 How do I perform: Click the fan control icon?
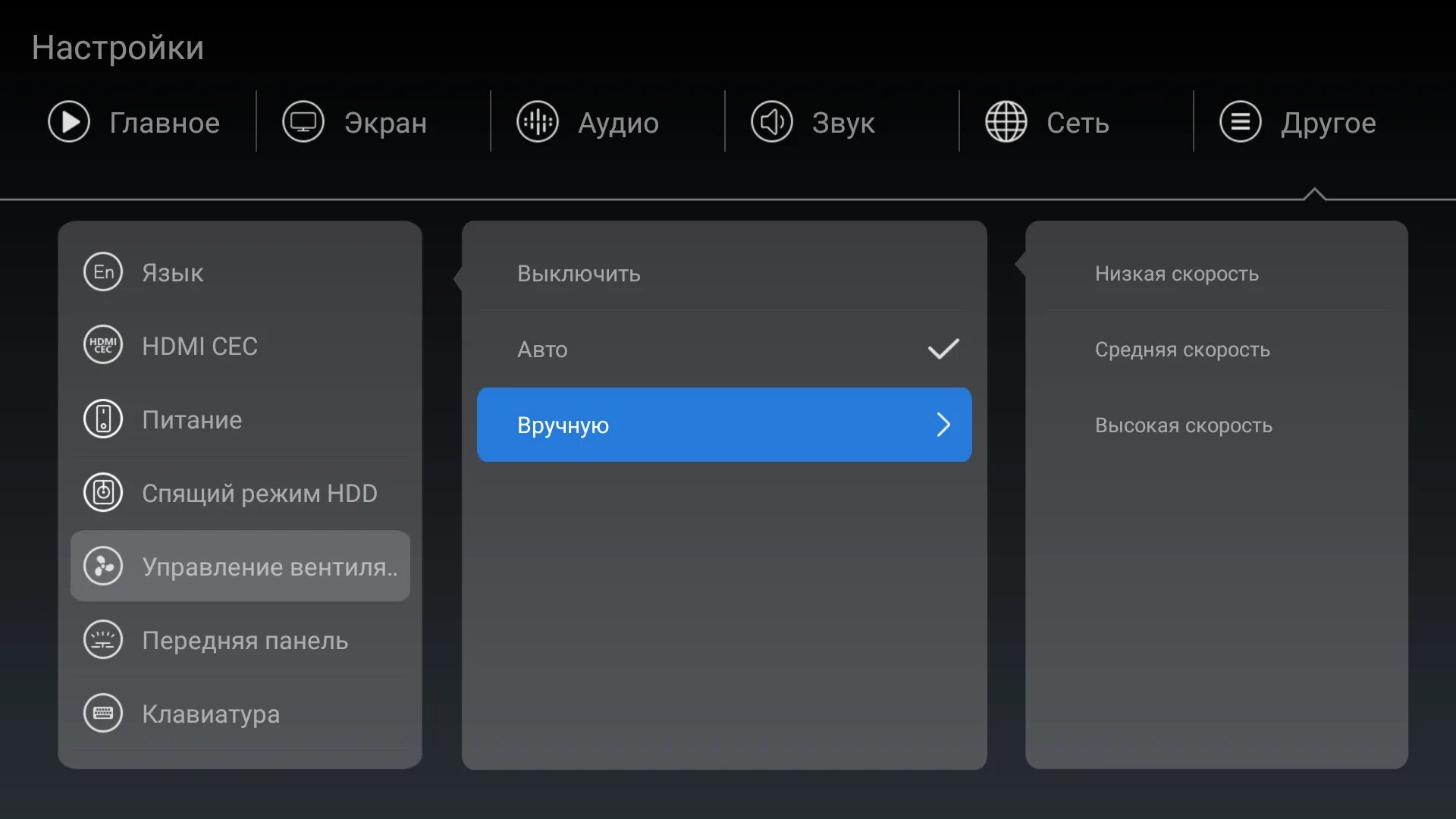(103, 566)
